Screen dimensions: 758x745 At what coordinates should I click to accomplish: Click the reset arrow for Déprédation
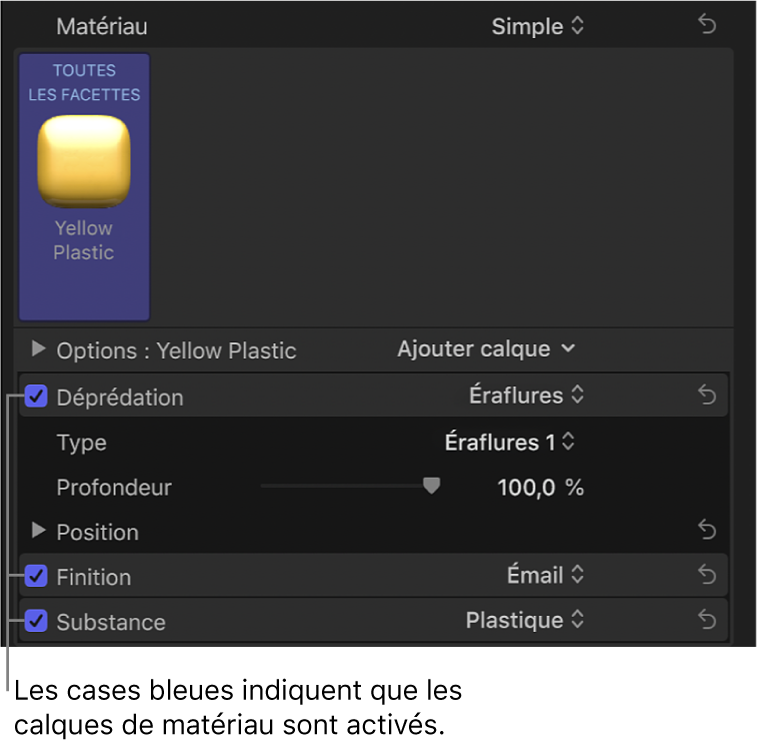point(707,396)
